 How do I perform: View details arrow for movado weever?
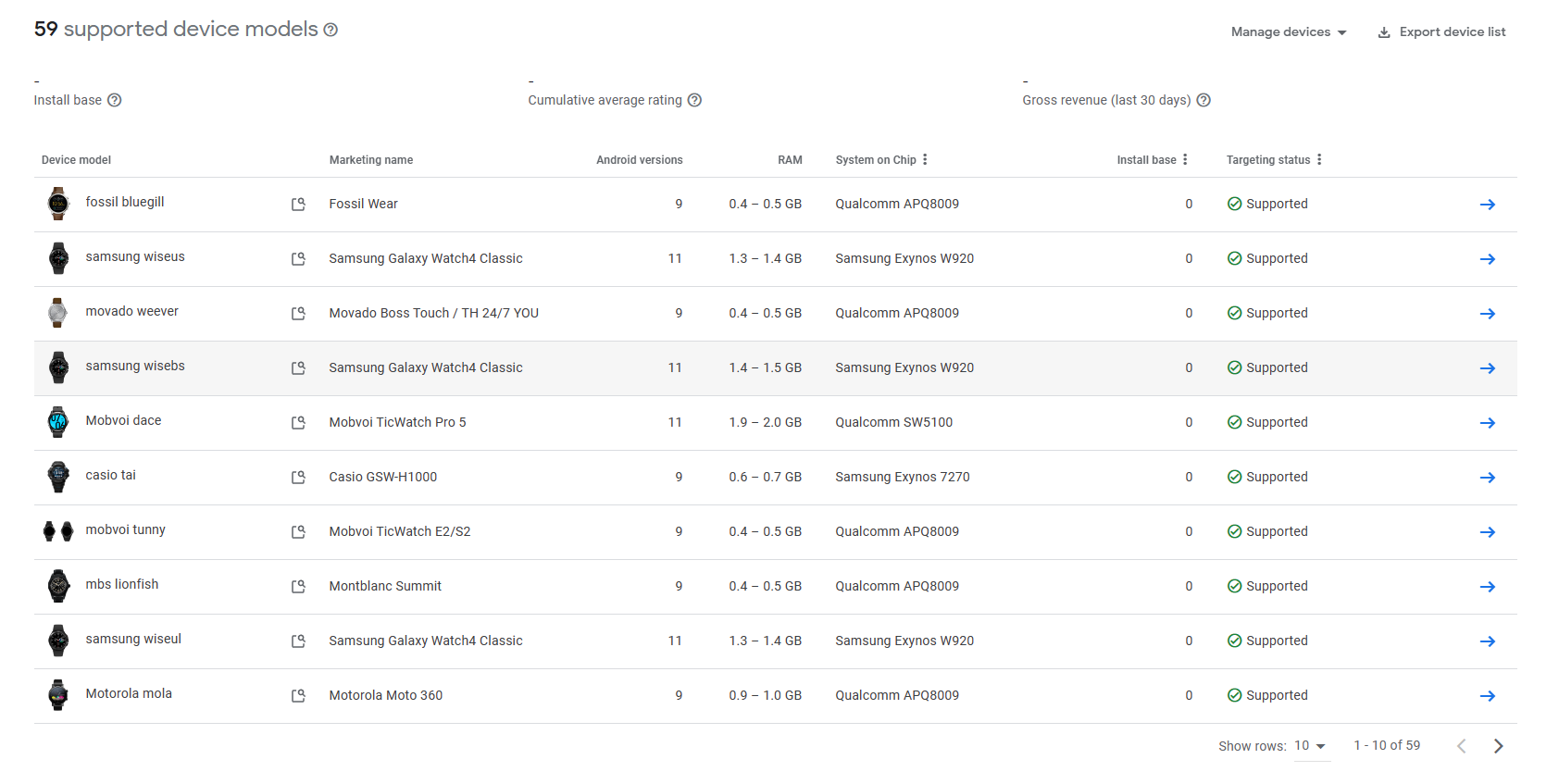[1488, 314]
